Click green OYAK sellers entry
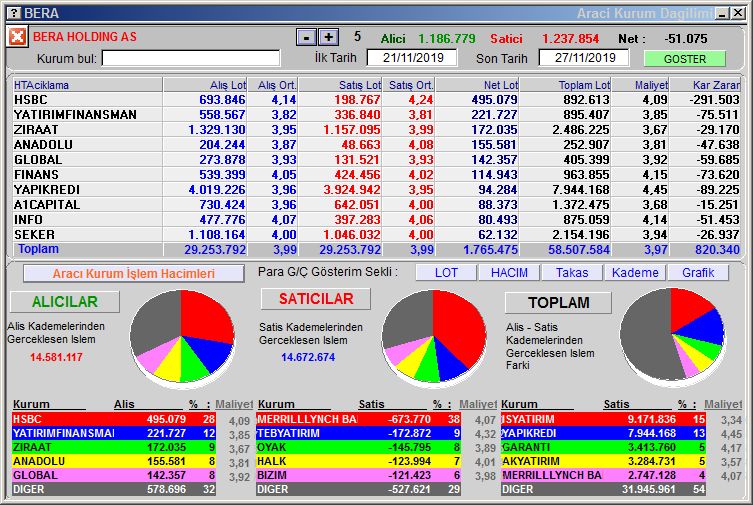The height and width of the screenshot is (505, 753). coord(358,447)
